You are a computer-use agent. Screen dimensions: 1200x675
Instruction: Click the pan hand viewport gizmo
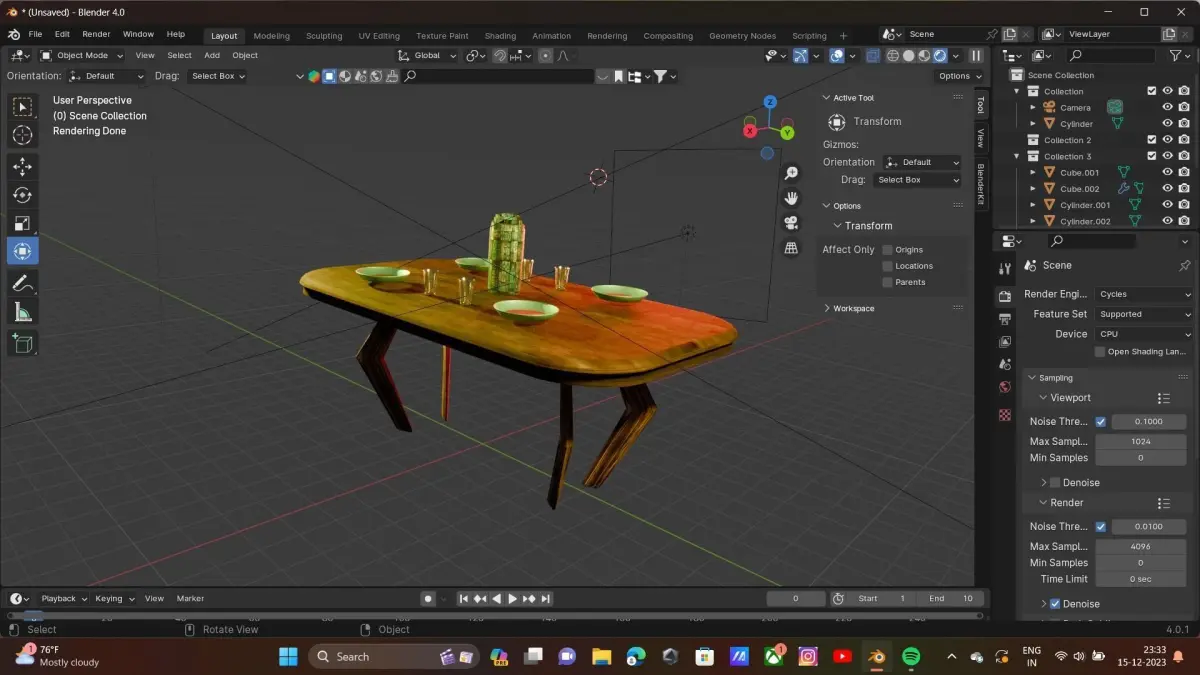coord(791,198)
